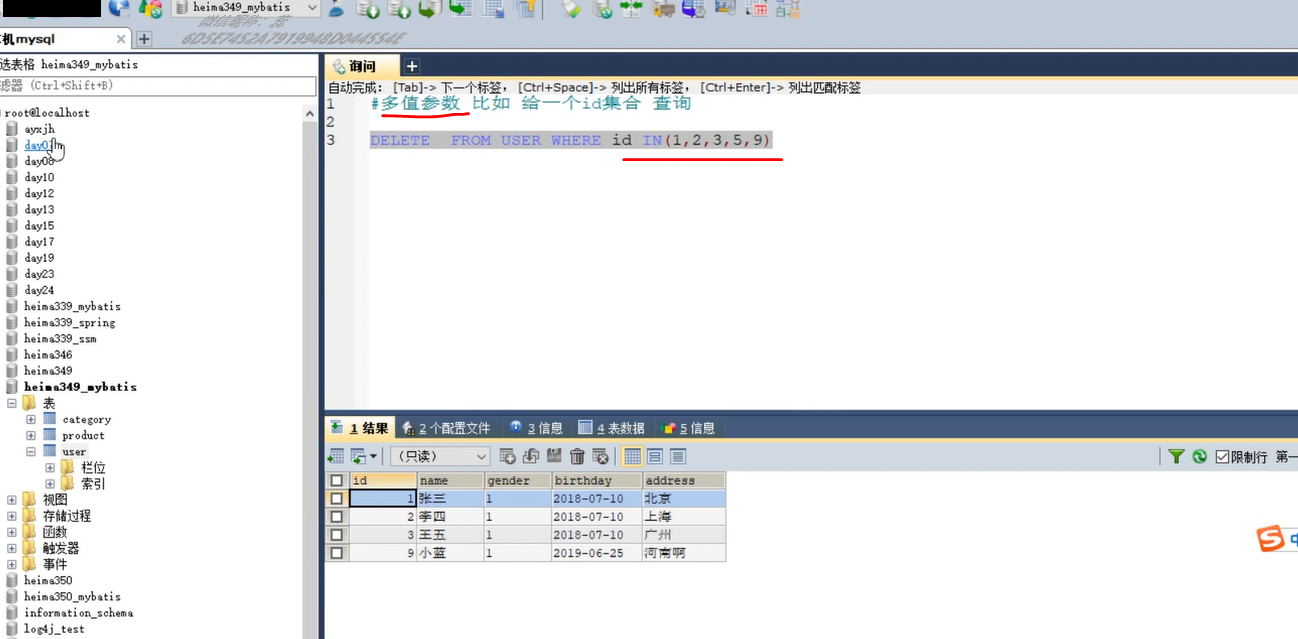
Task: Open the filter funnel on result grid
Action: click(1176, 456)
